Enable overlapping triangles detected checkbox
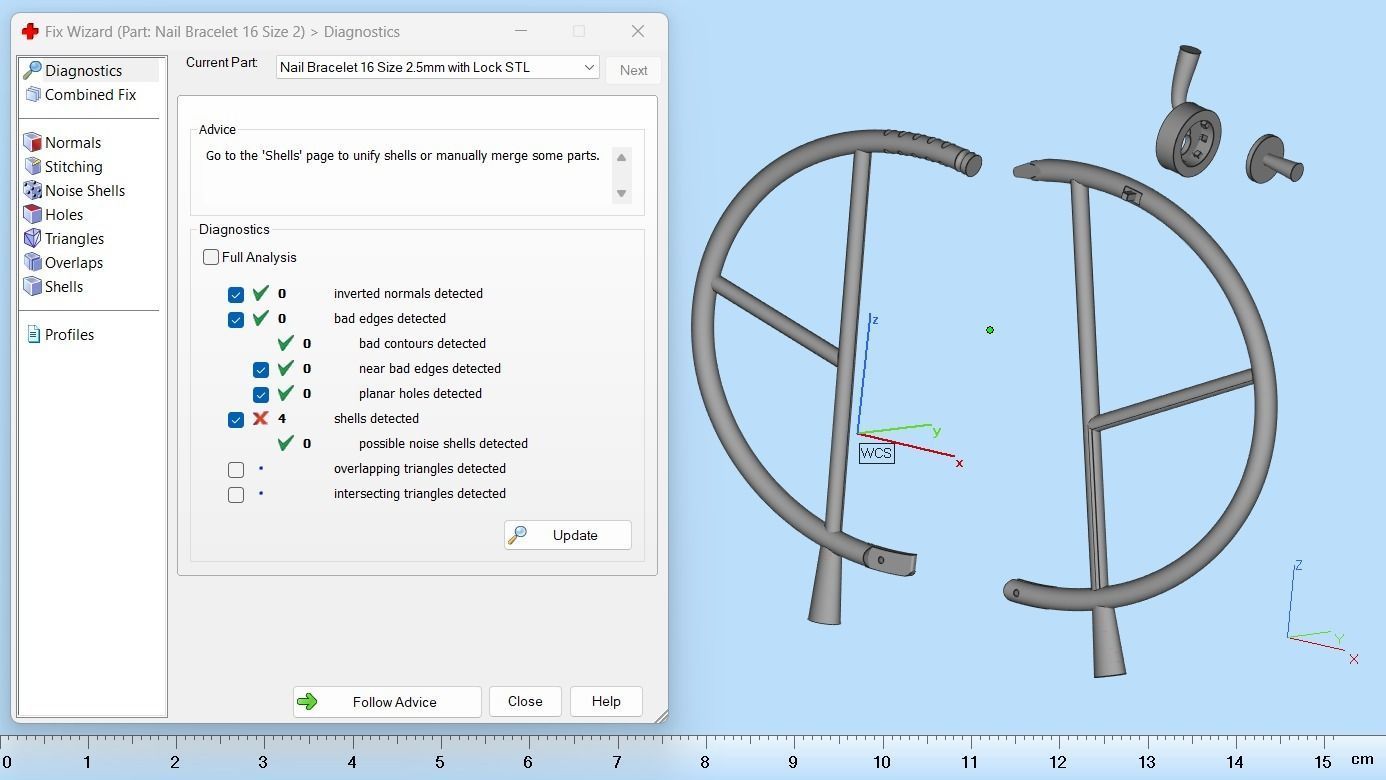 click(x=236, y=469)
